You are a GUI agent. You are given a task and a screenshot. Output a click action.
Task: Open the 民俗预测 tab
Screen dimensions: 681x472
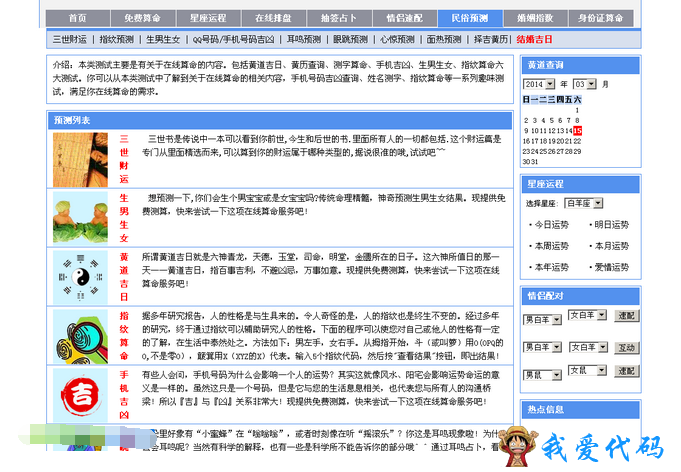(470, 18)
